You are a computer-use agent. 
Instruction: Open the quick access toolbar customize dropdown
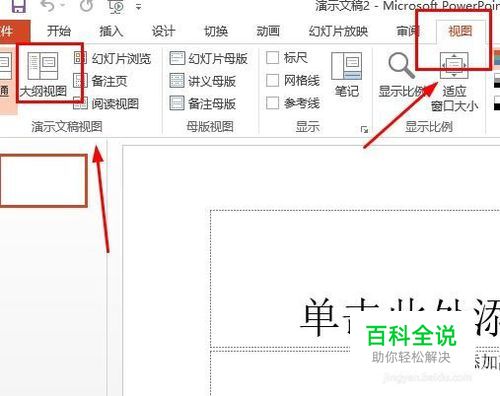pos(139,7)
